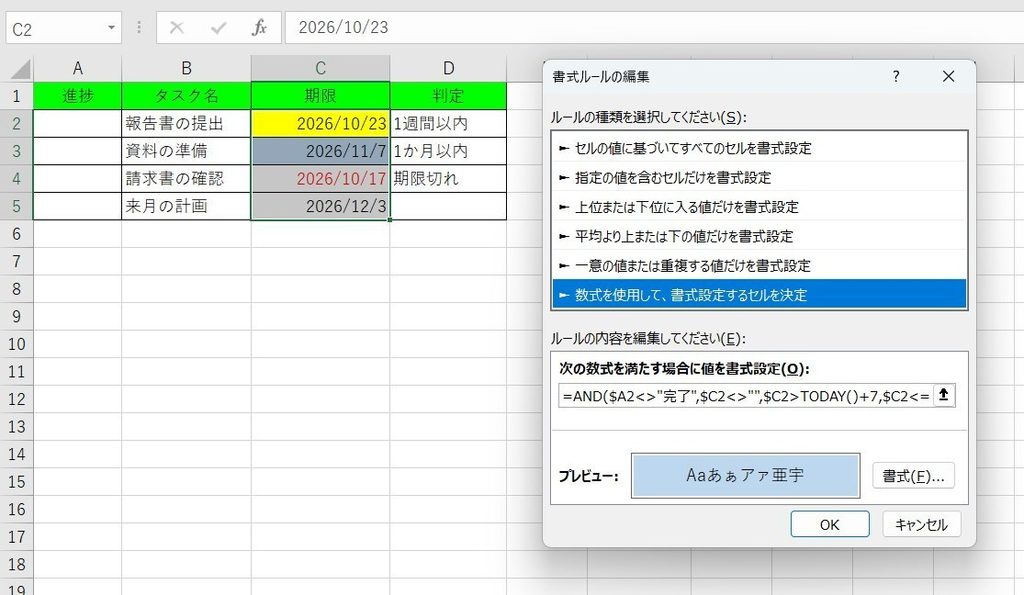
Task: Click red-text cell 2026/10/17
Action: click(x=321, y=178)
